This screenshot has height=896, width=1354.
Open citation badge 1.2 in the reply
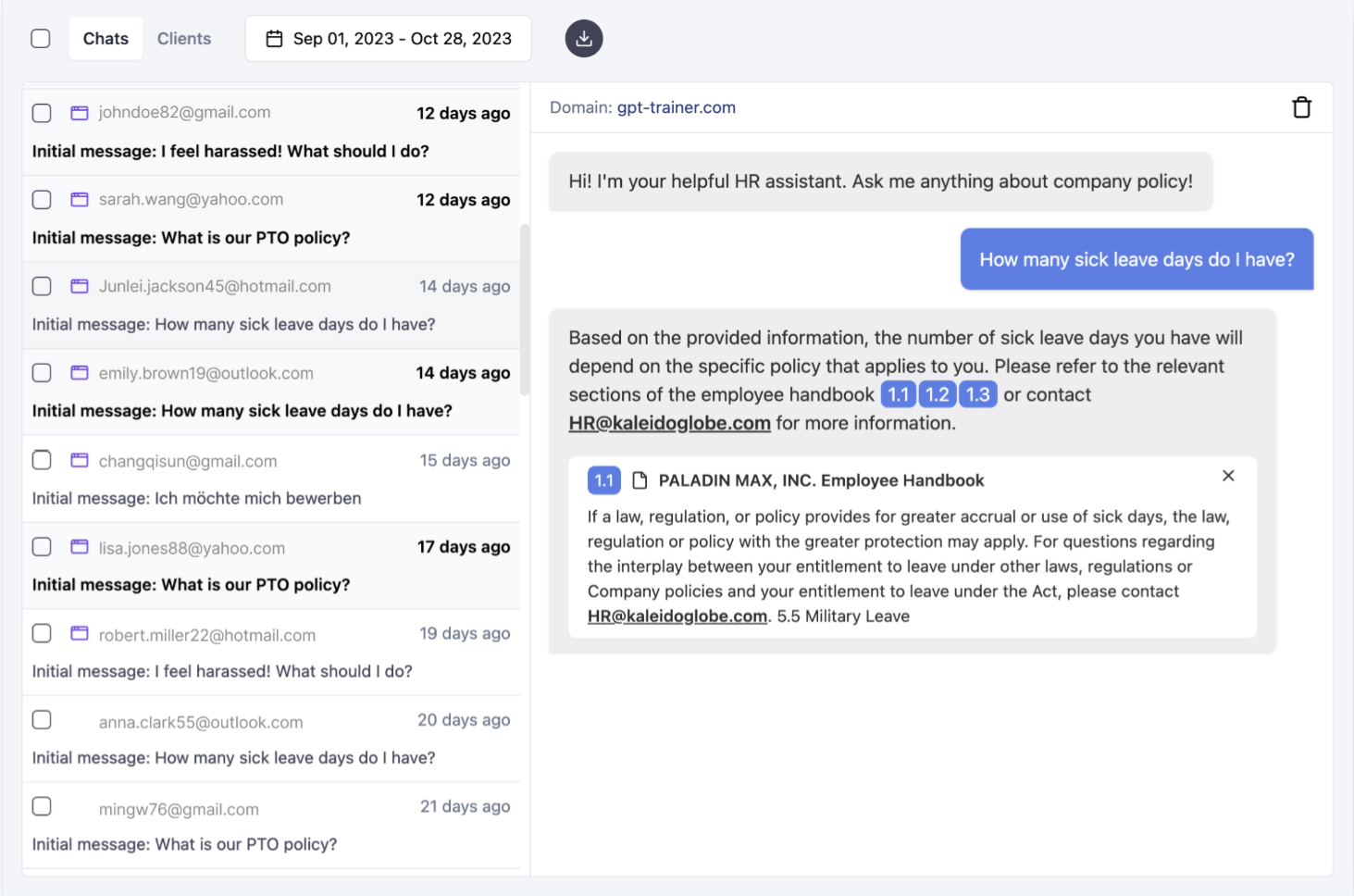[x=938, y=394]
